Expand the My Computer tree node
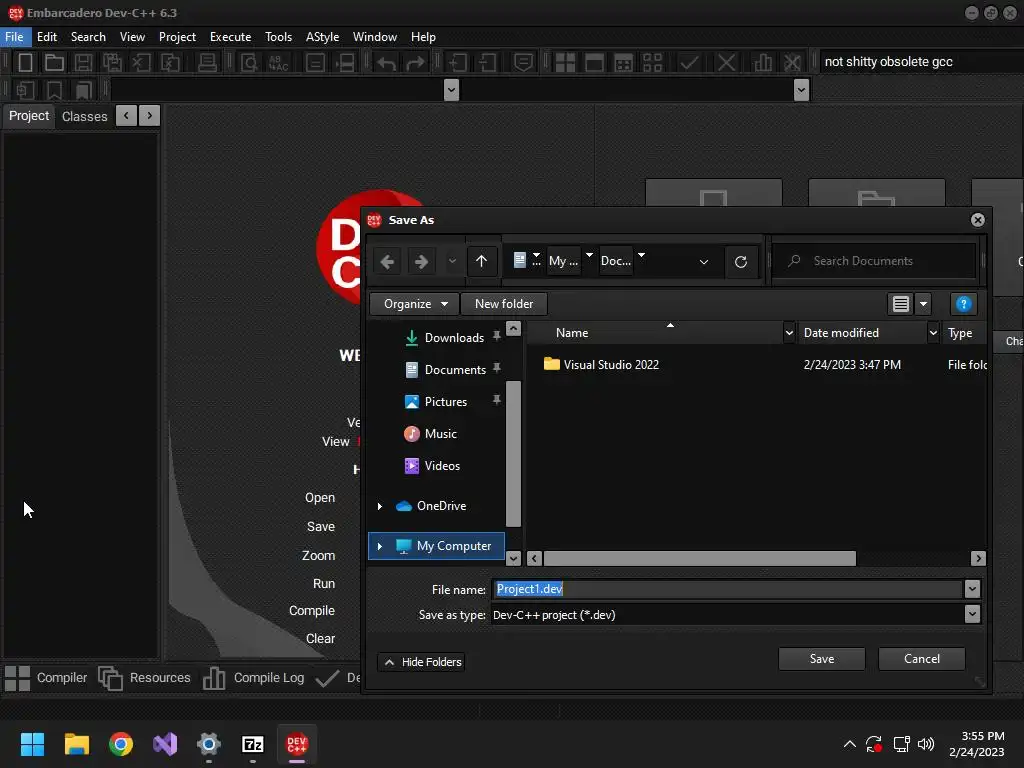Viewport: 1024px width, 768px height. click(x=379, y=546)
